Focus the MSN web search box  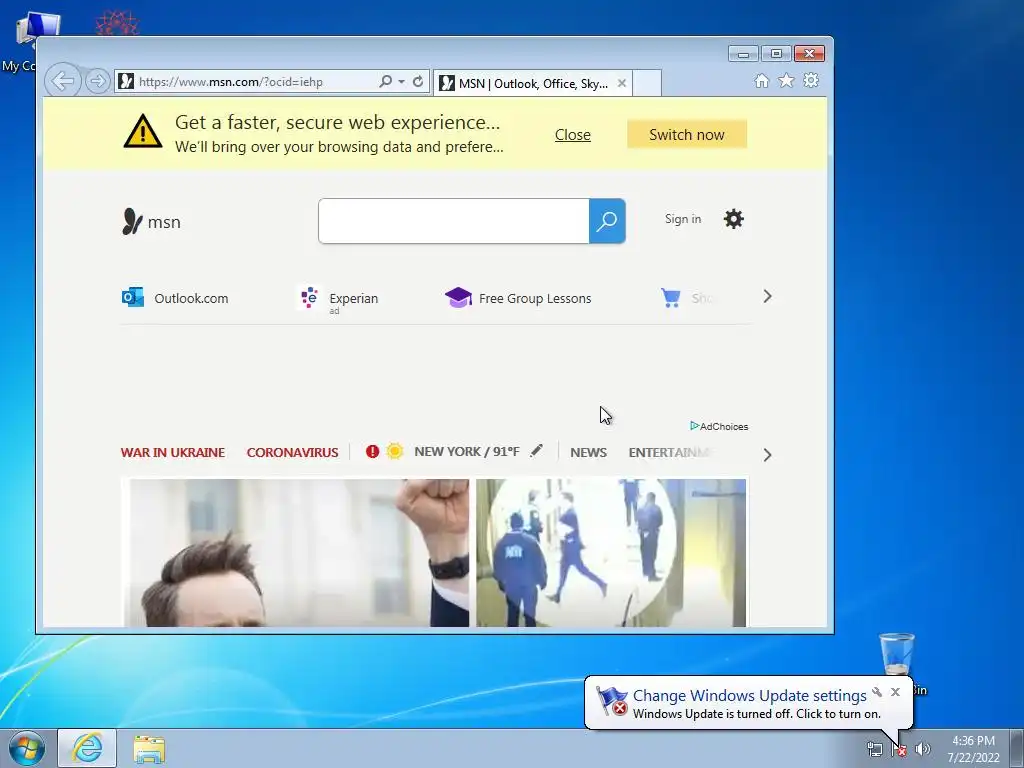click(453, 221)
